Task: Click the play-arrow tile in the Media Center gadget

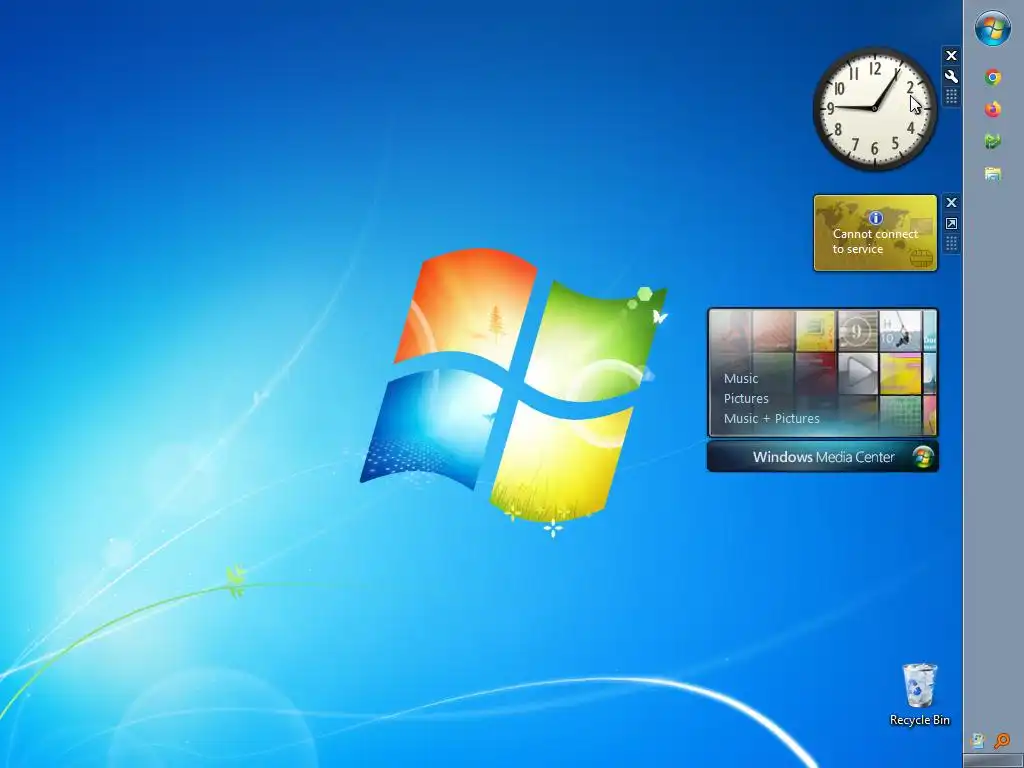Action: tap(857, 374)
